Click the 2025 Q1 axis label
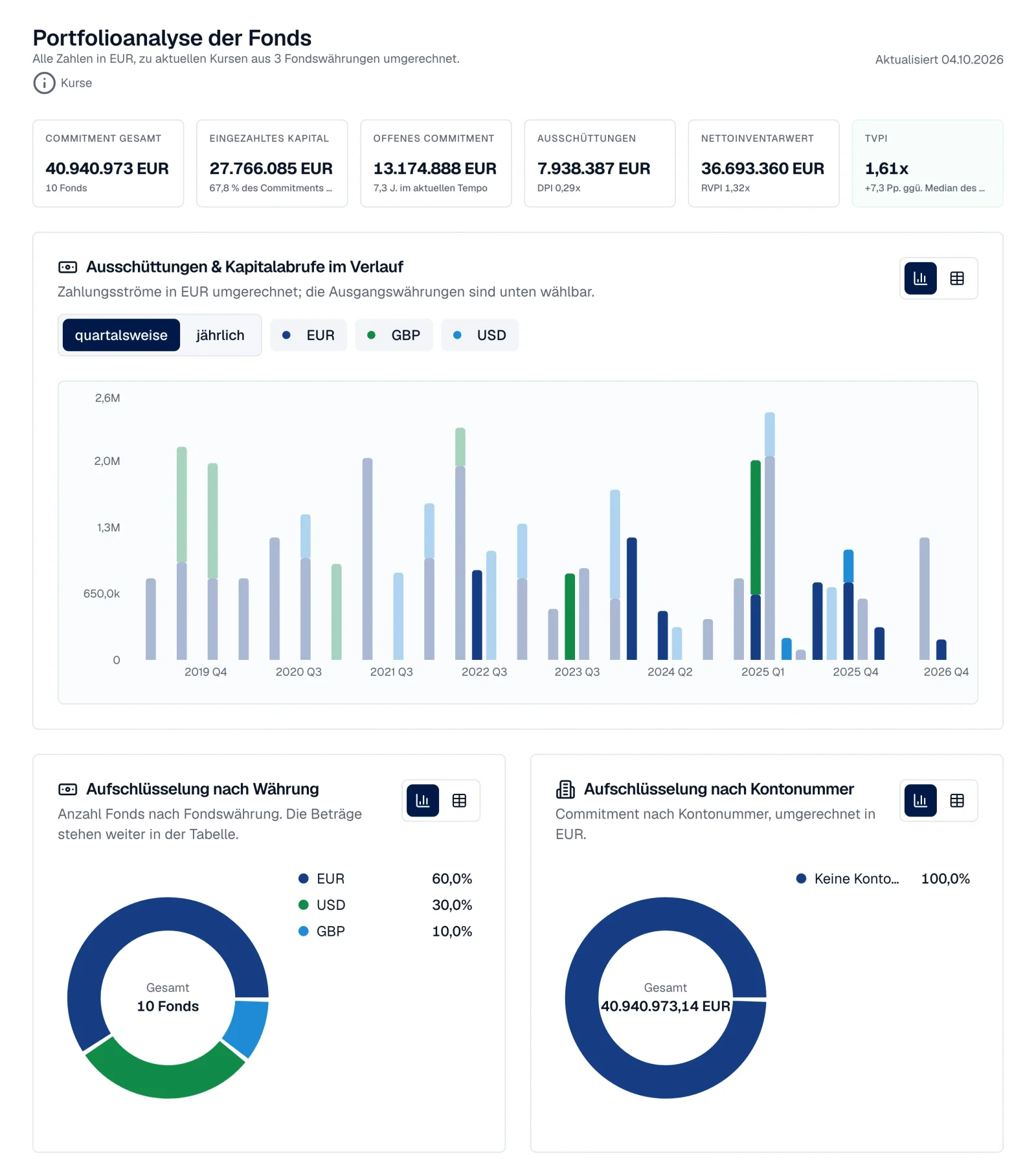 (x=763, y=672)
